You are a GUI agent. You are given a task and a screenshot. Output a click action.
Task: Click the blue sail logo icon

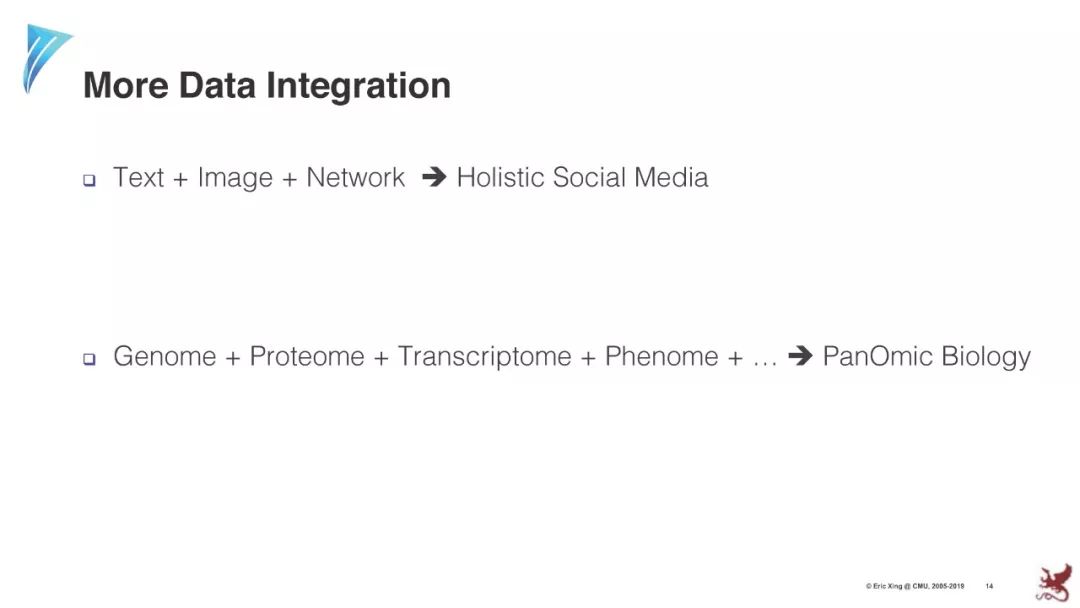(46, 58)
